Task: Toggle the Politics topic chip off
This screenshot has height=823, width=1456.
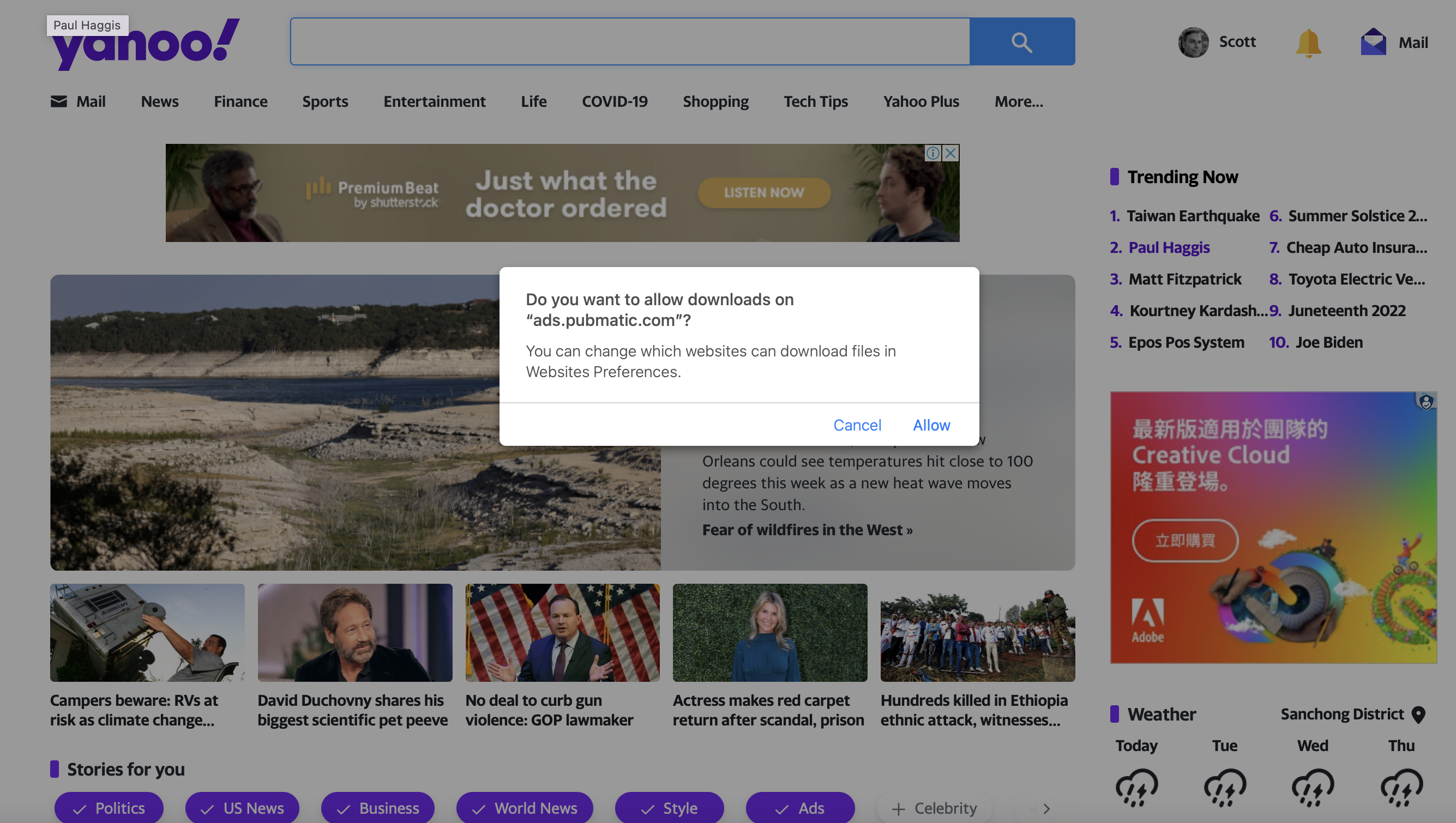Action: [x=109, y=808]
